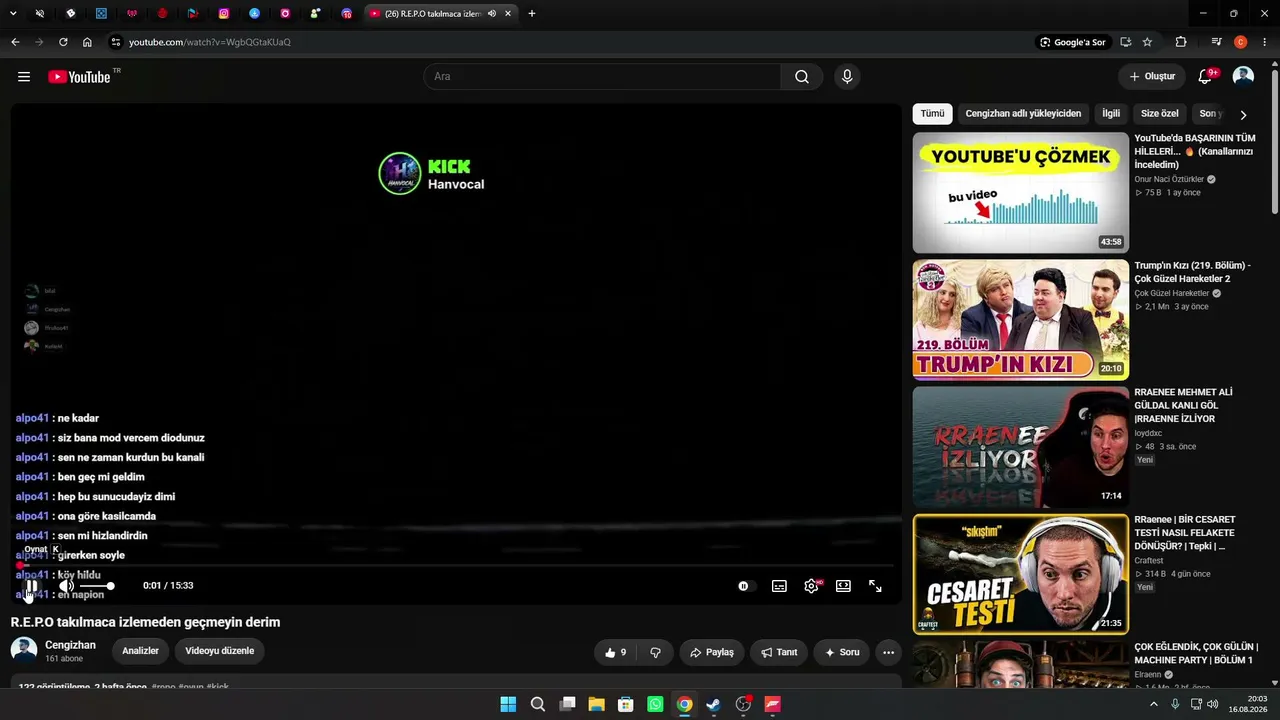
Task: Open the Cengizhan channel name link
Action: 70,645
